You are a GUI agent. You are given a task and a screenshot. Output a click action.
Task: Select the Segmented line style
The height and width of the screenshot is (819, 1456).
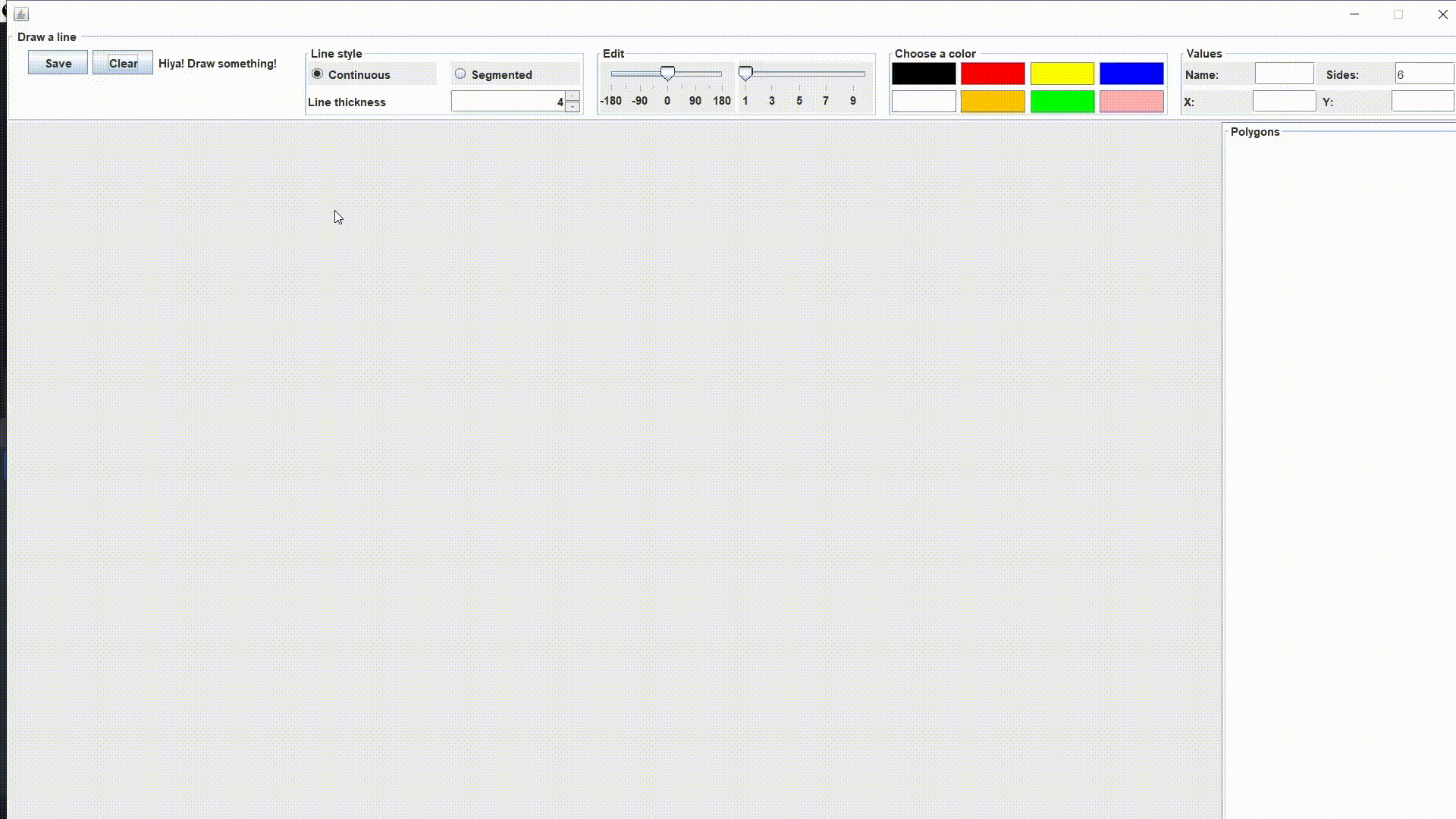[x=460, y=74]
